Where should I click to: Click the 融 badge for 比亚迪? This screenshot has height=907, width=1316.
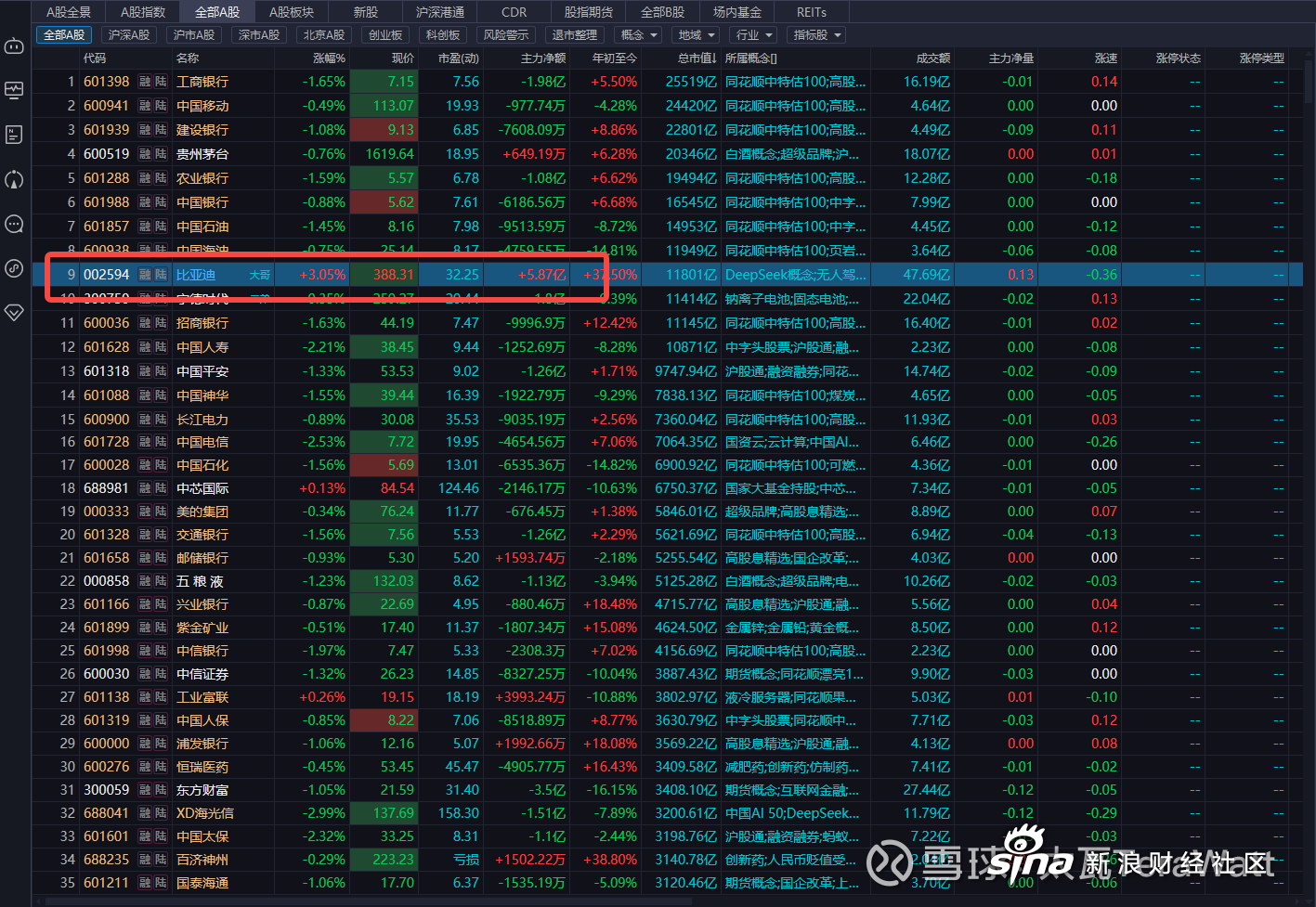click(x=145, y=275)
